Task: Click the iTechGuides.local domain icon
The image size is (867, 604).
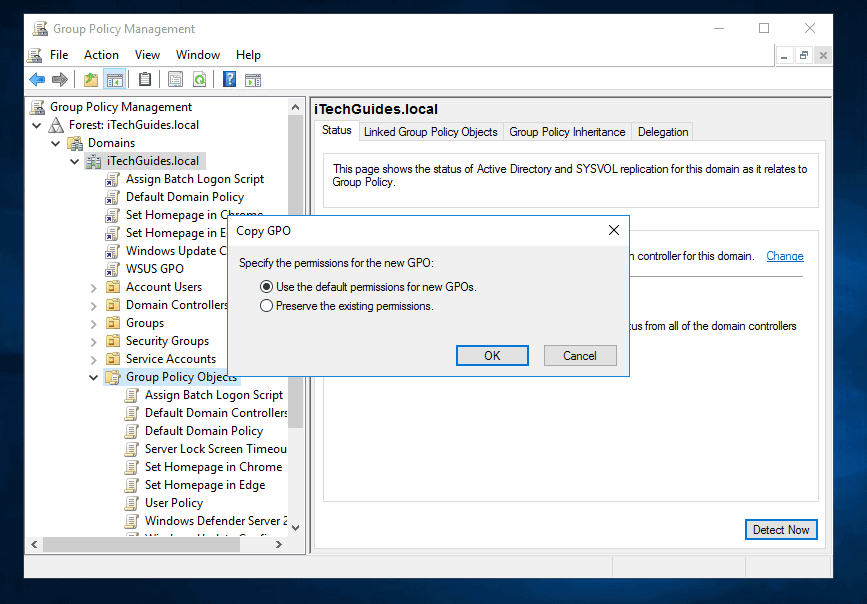Action: pos(93,161)
